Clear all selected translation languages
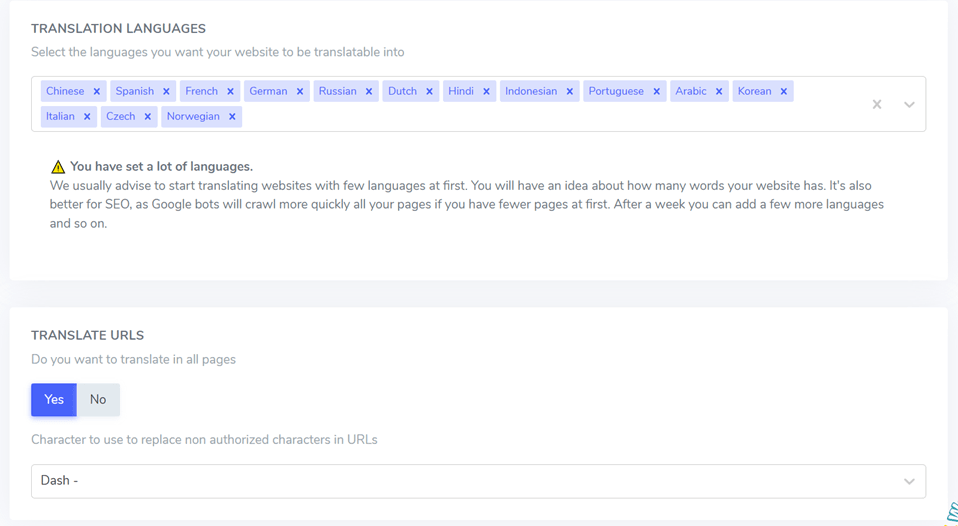The height and width of the screenshot is (526, 958). click(x=877, y=104)
